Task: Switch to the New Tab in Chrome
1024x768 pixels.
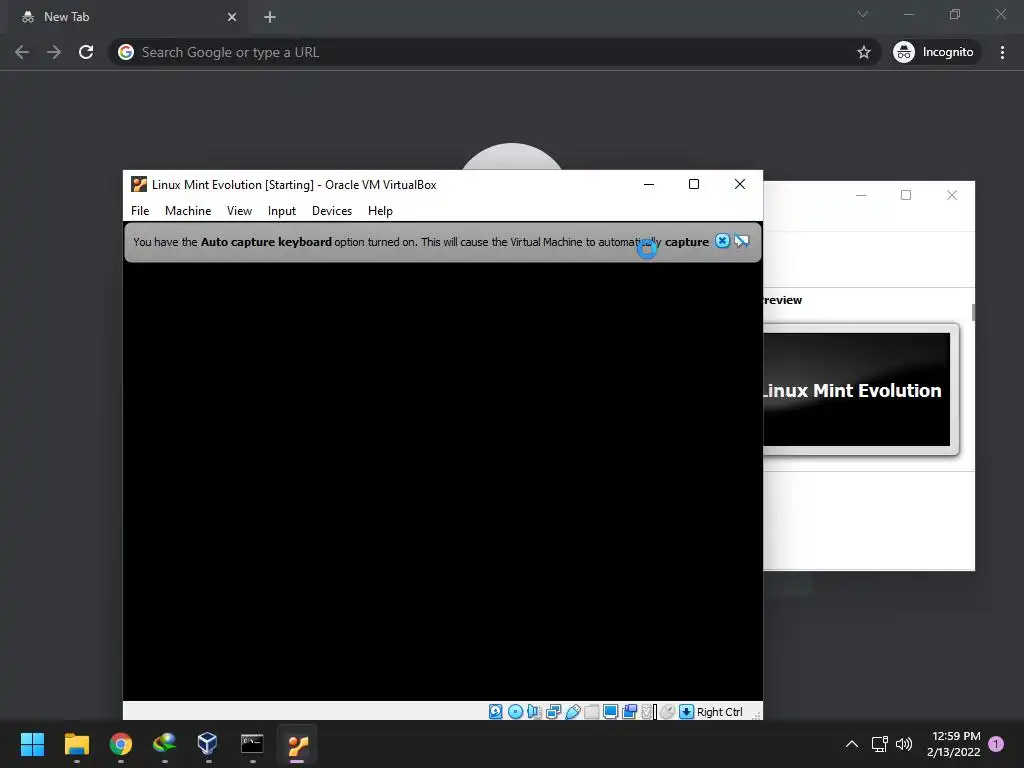Action: [125, 17]
